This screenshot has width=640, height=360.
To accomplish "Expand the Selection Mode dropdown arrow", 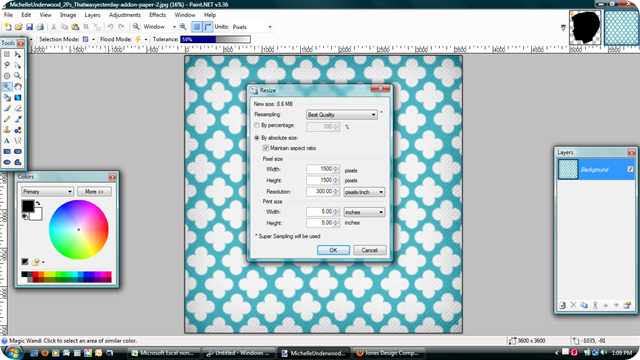I will (93, 40).
